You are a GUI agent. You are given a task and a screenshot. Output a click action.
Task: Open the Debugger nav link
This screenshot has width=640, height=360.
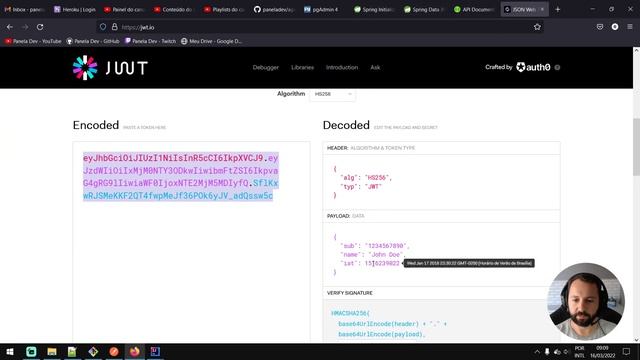(x=266, y=67)
